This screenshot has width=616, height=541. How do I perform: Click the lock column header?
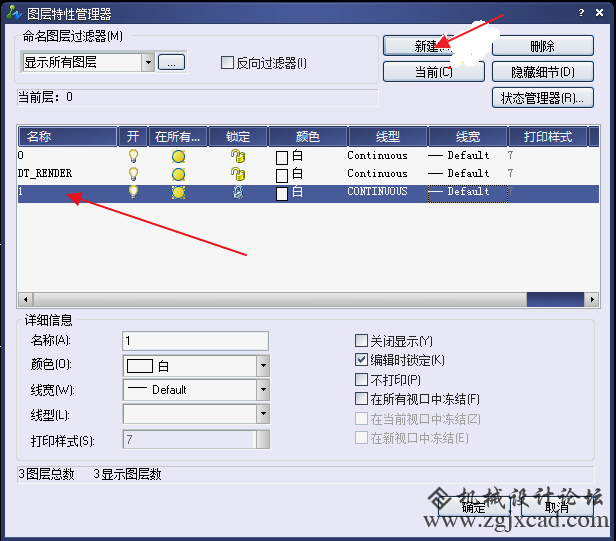pyautogui.click(x=238, y=136)
